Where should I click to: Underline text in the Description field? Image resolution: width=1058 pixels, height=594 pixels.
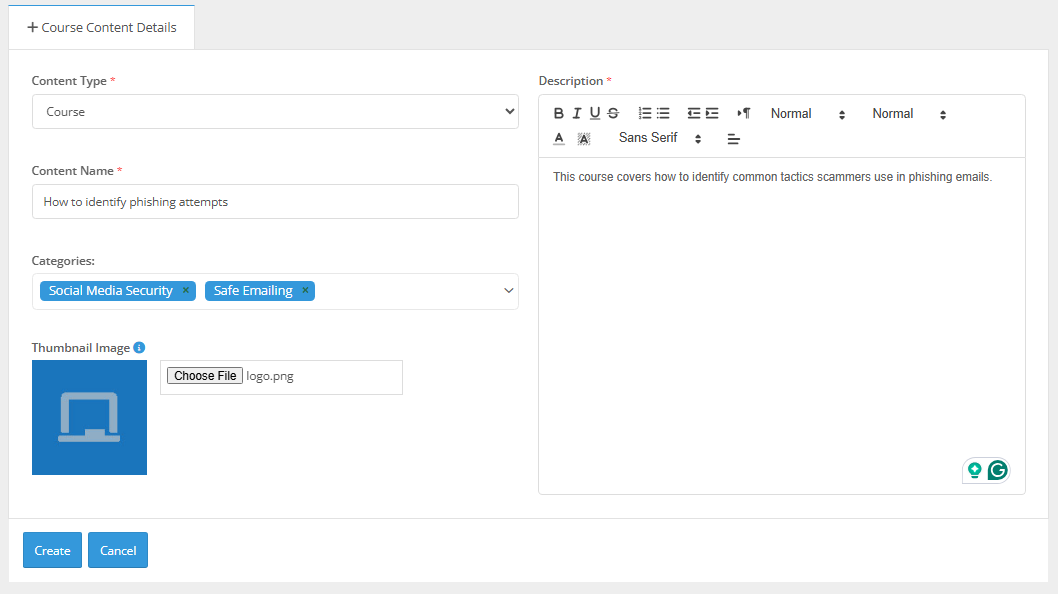[x=595, y=113]
